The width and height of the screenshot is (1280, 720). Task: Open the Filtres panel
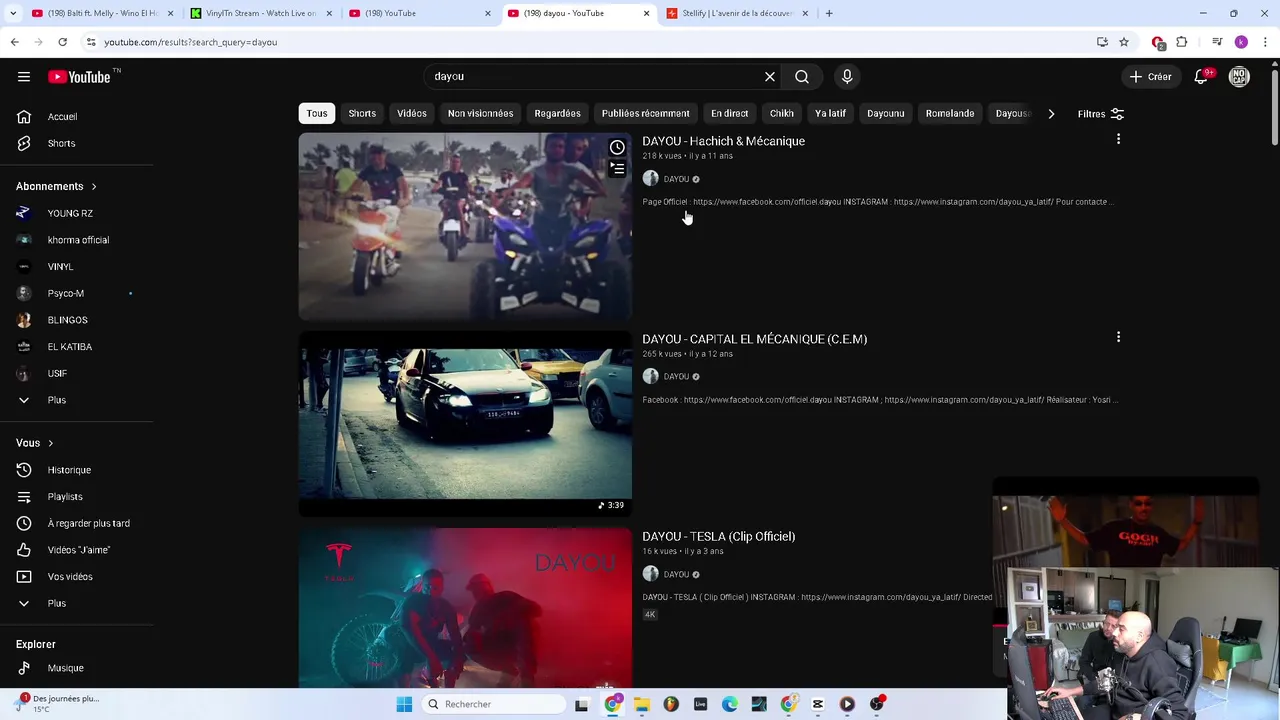[1100, 114]
